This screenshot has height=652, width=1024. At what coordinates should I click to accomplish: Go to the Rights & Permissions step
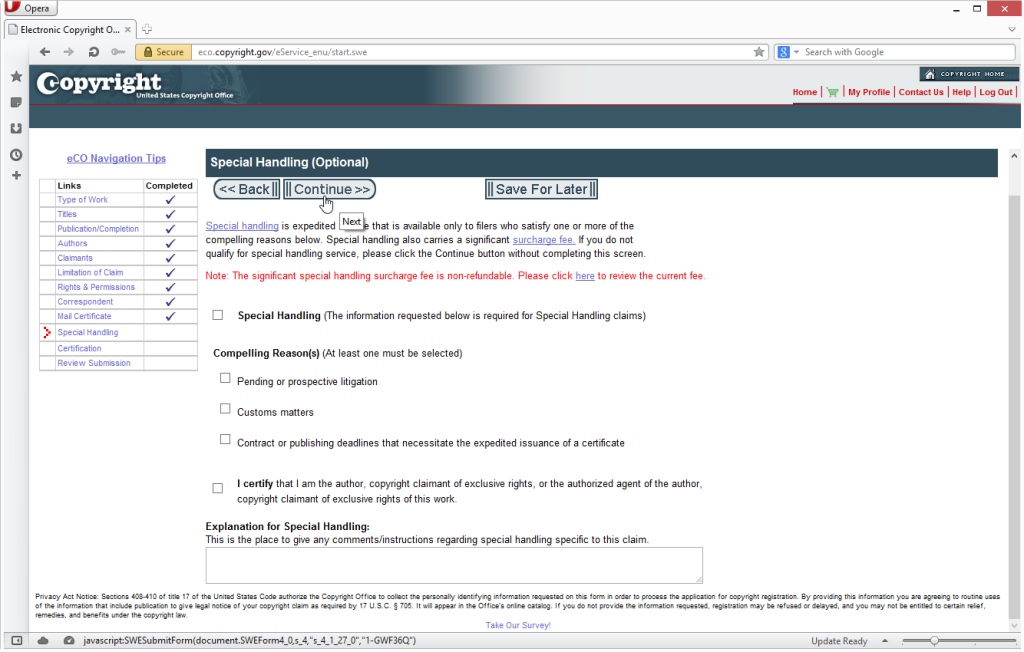pyautogui.click(x=96, y=287)
